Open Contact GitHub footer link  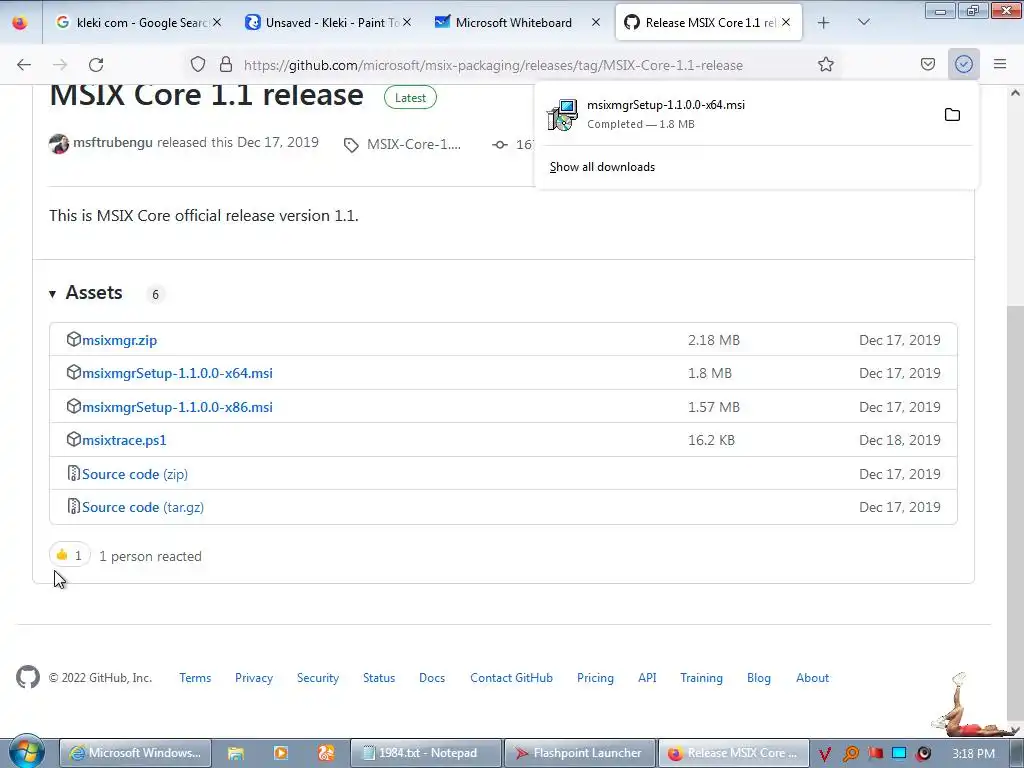pos(511,678)
